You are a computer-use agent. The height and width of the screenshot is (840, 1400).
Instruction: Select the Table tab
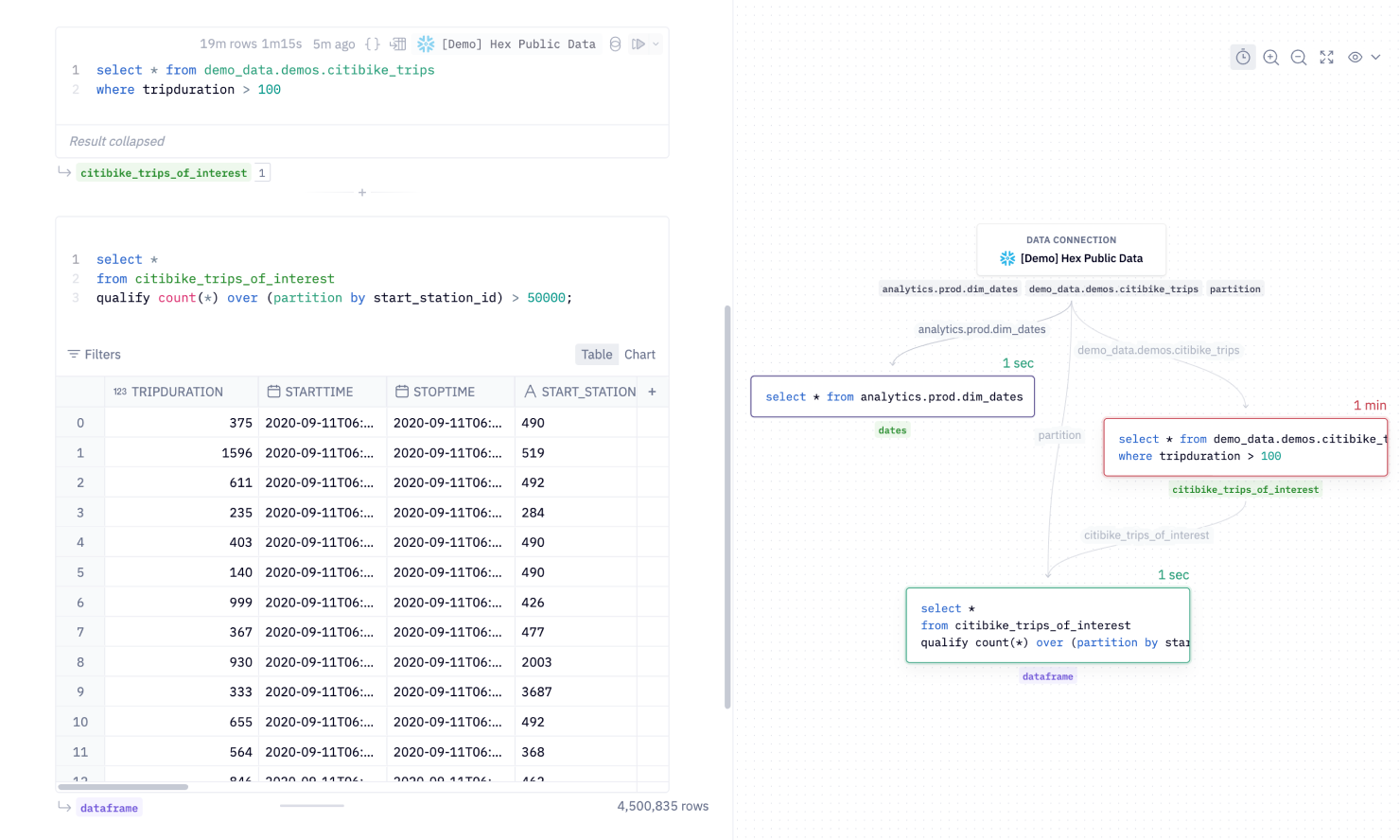click(597, 354)
